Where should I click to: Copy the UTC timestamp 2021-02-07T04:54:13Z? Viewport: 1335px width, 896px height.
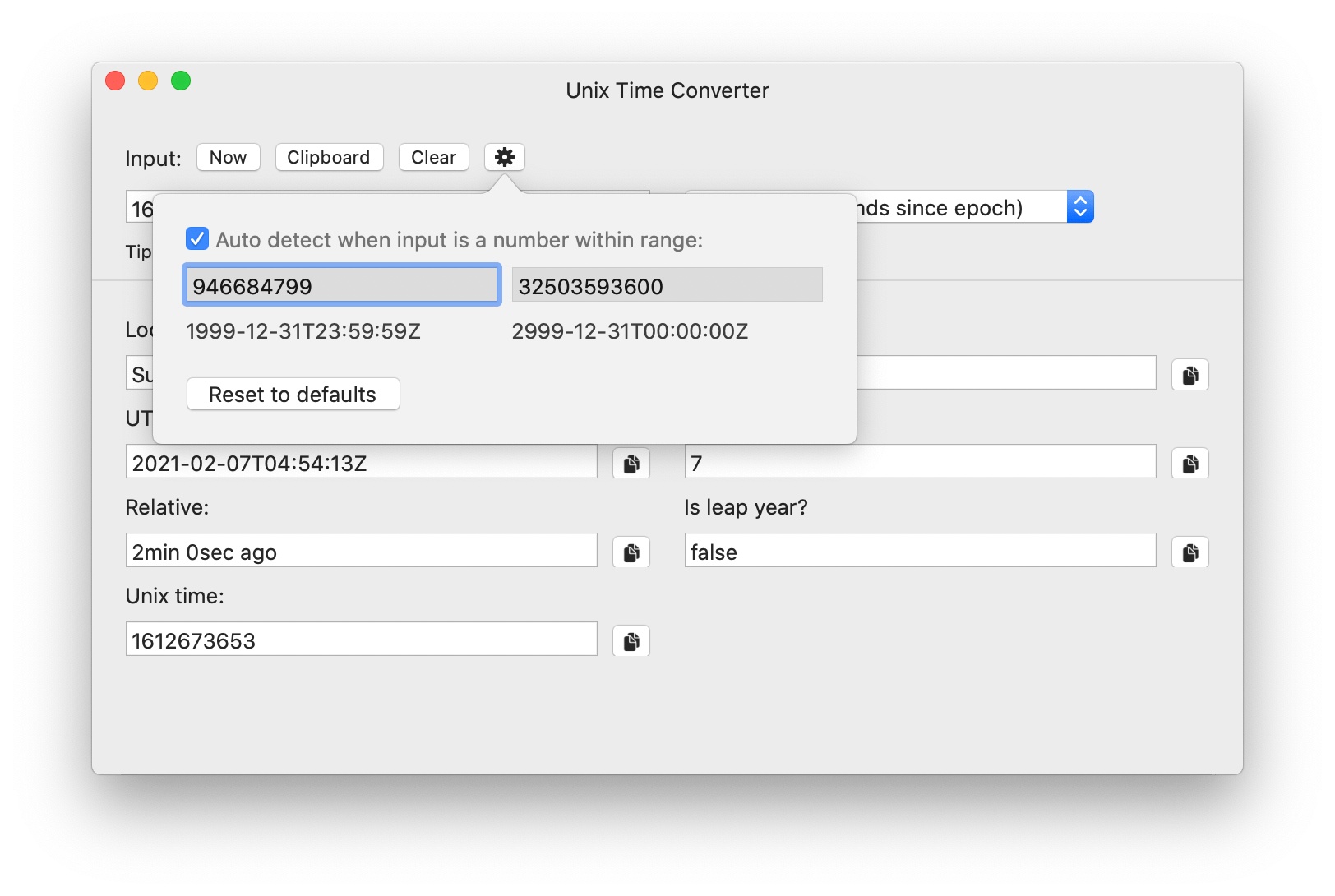pos(630,463)
